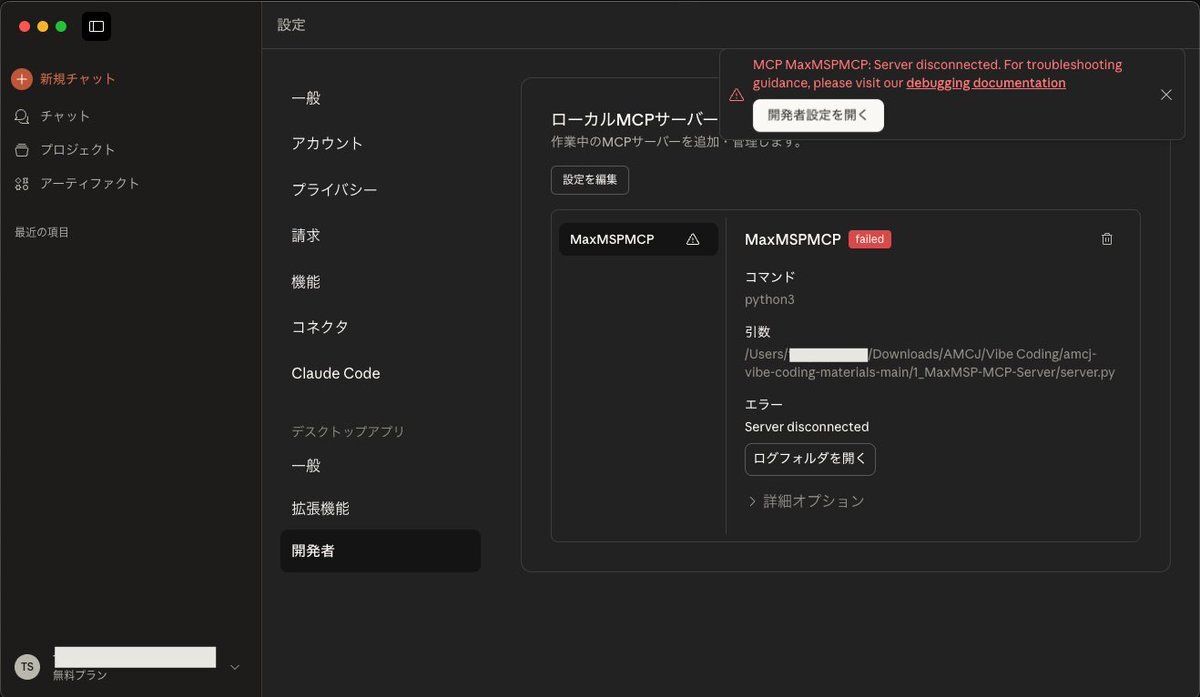Toggle the sidebar panel icon

click(97, 26)
